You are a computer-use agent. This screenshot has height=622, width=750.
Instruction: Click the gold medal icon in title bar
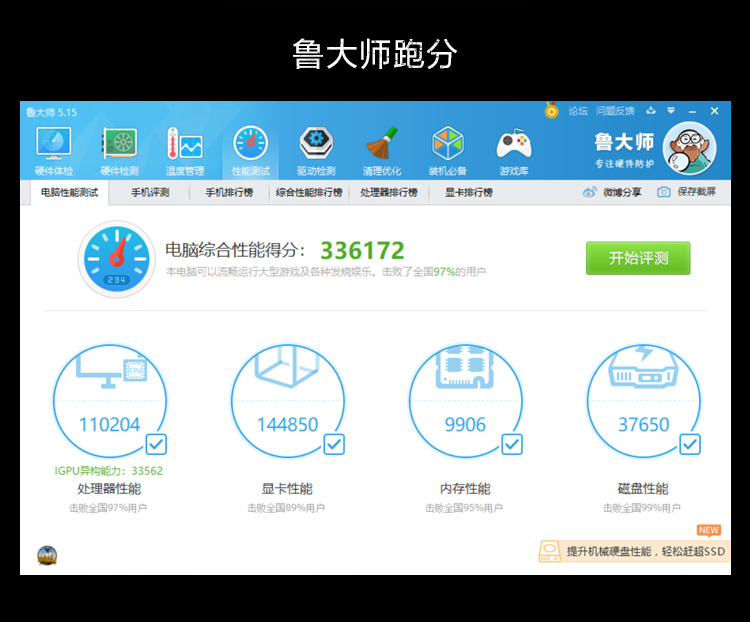click(551, 111)
